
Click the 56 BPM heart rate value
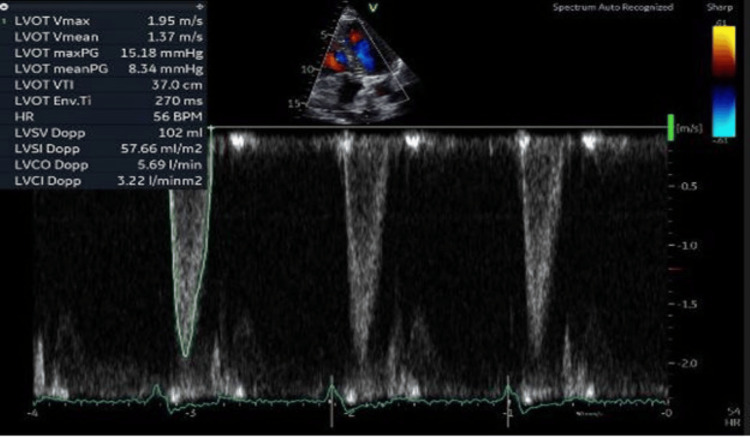pyautogui.click(x=177, y=117)
